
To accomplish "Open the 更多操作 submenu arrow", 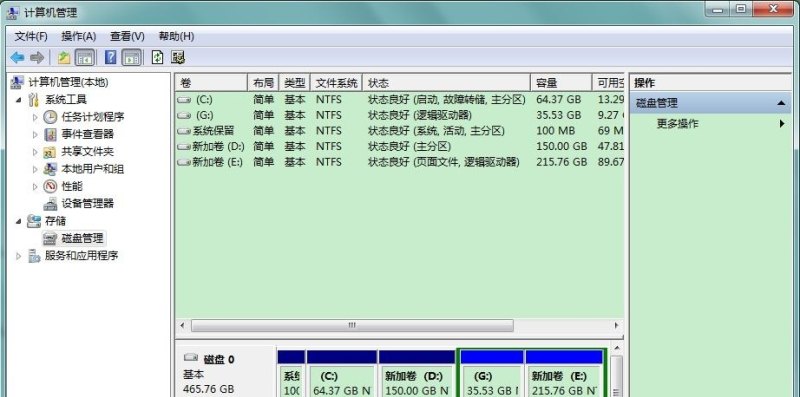I will tap(782, 123).
